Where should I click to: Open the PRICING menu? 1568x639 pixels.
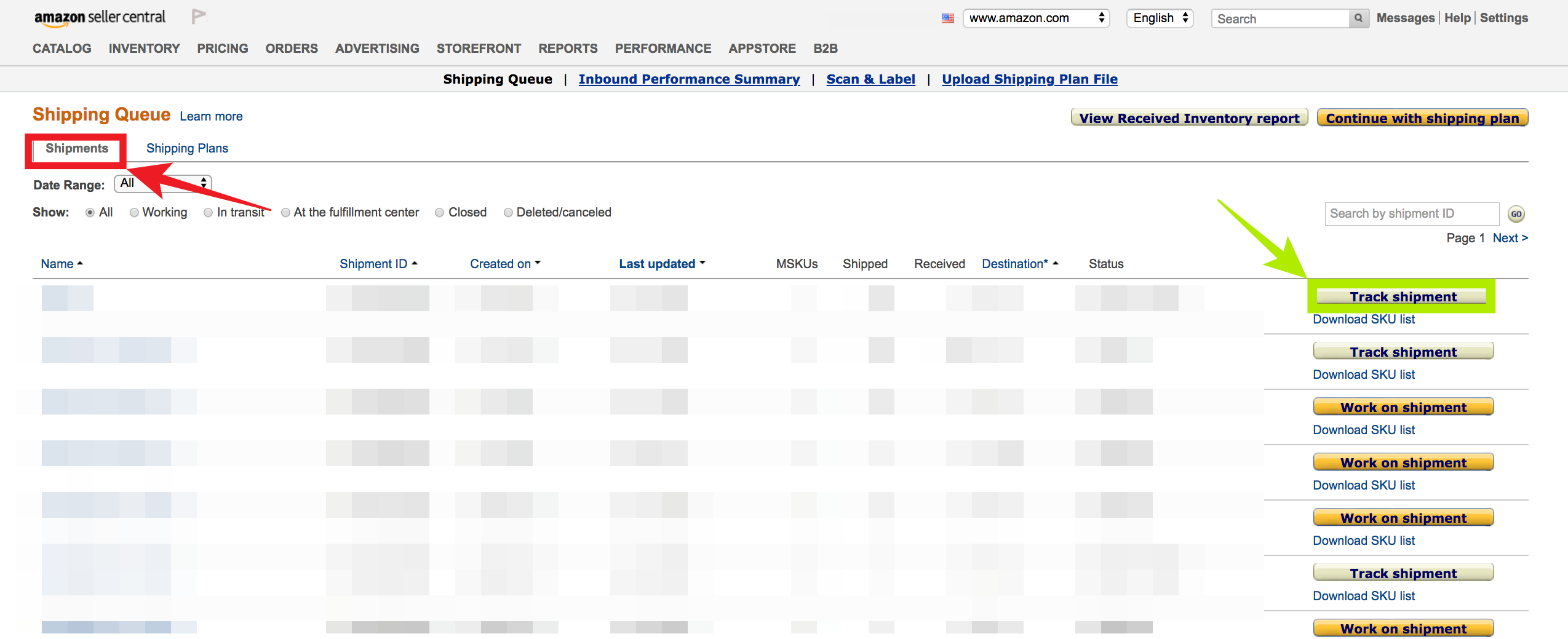point(223,49)
